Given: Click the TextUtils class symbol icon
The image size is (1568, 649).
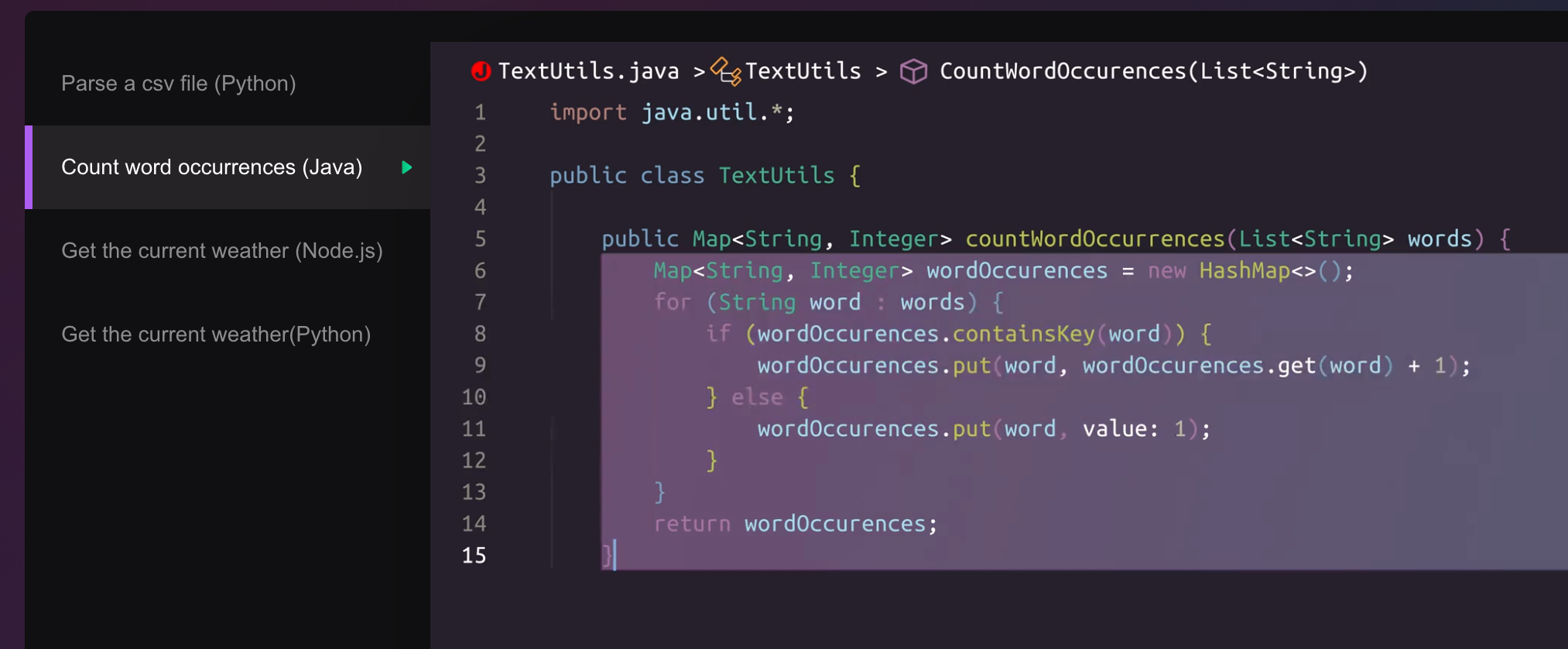Looking at the screenshot, I should tap(726, 71).
